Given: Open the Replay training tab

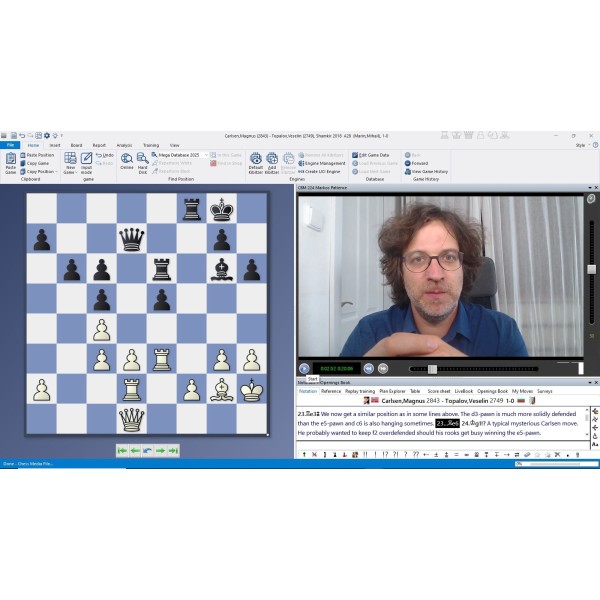Looking at the screenshot, I should [360, 391].
